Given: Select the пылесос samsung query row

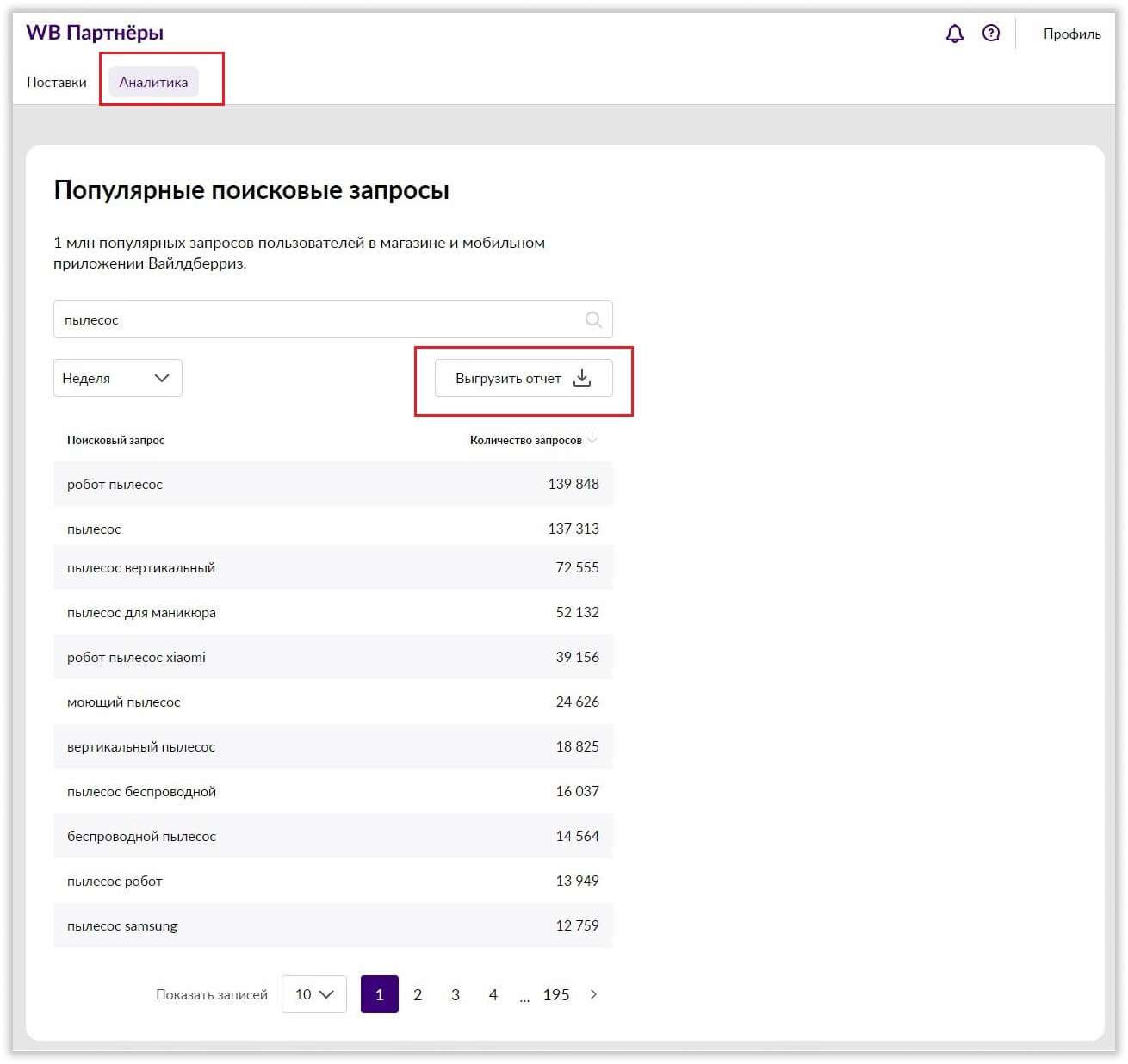Looking at the screenshot, I should (332, 925).
